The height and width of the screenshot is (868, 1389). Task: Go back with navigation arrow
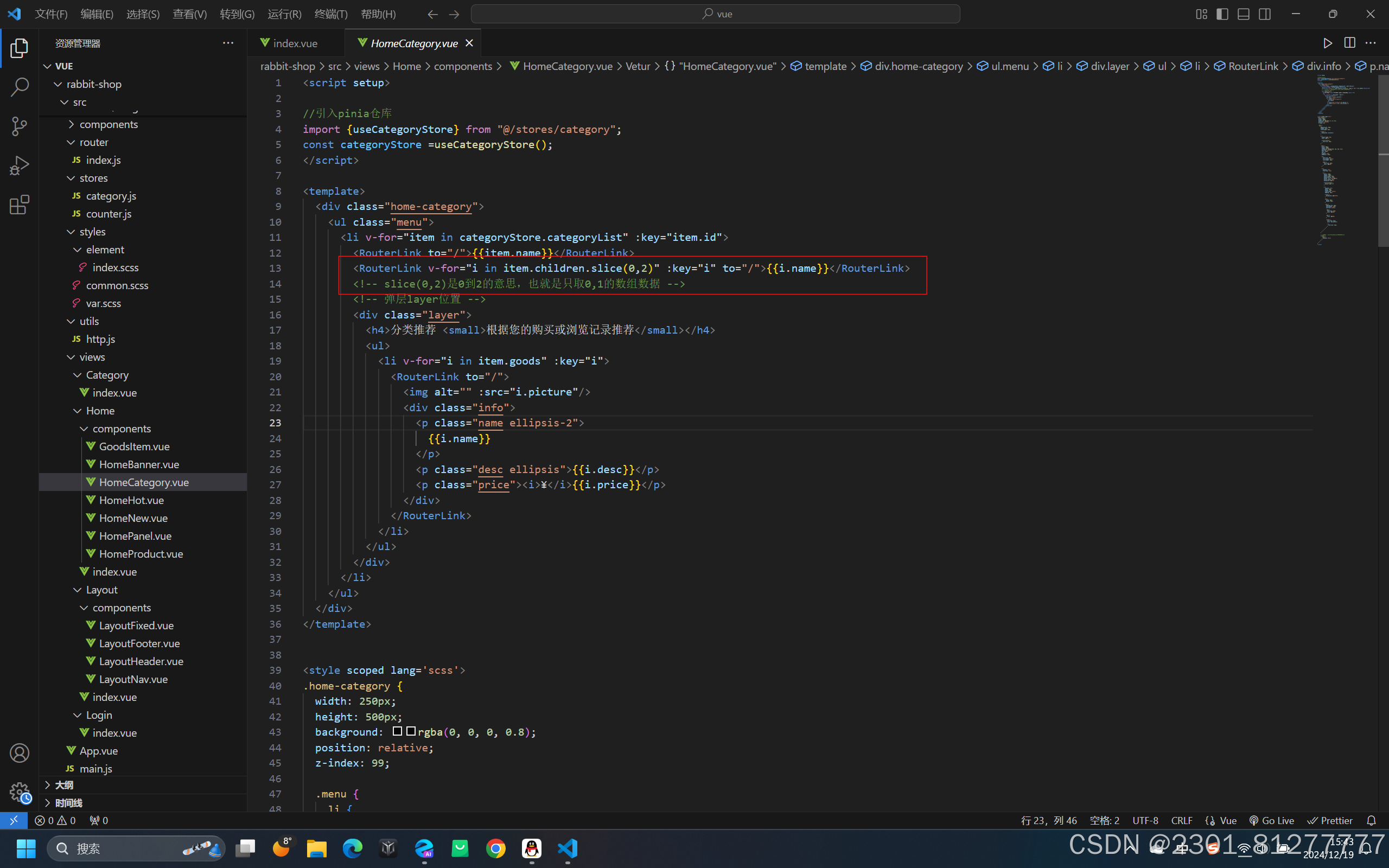point(433,14)
